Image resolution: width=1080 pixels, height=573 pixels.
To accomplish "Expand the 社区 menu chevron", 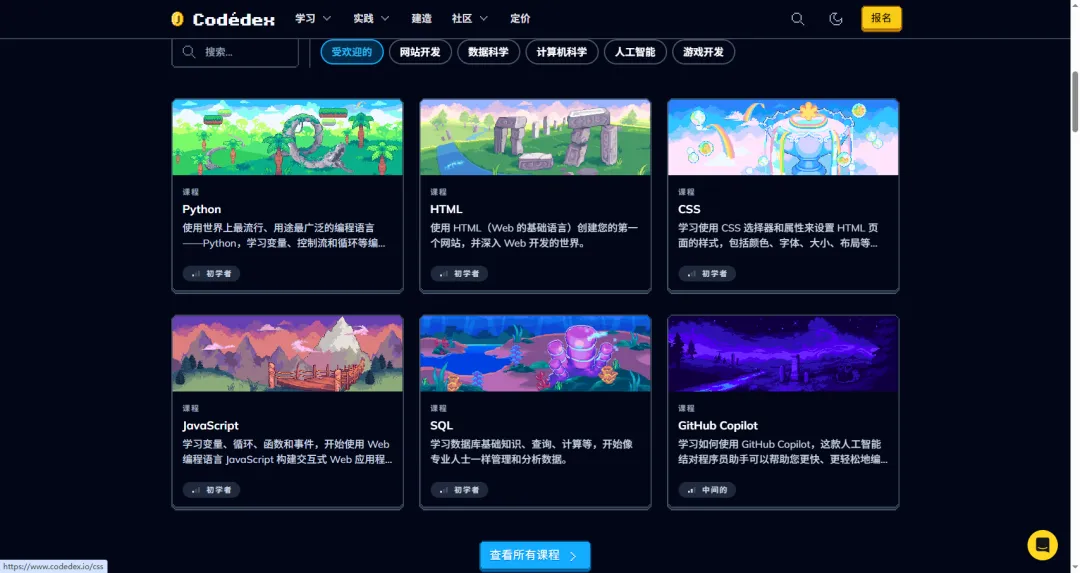I will coord(484,19).
